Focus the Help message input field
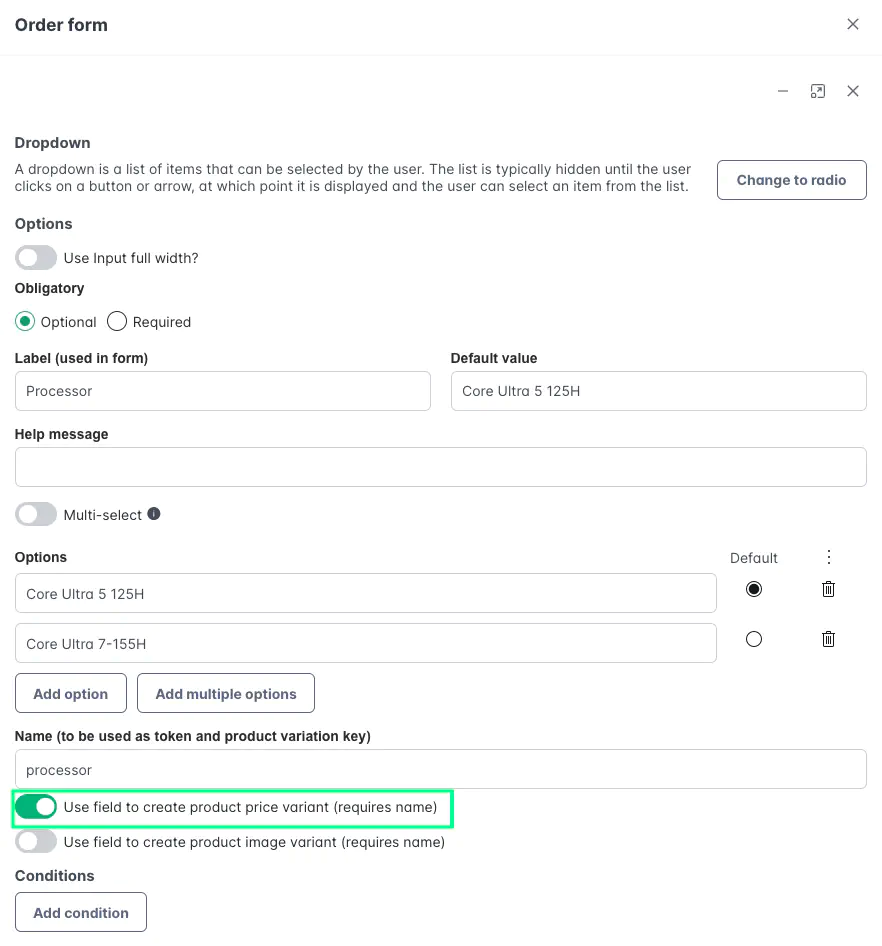The height and width of the screenshot is (946, 882). coord(440,467)
